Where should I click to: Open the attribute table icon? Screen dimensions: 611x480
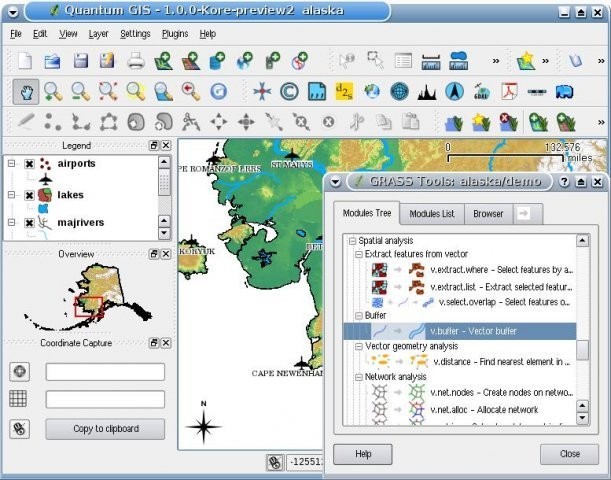pyautogui.click(x=403, y=61)
